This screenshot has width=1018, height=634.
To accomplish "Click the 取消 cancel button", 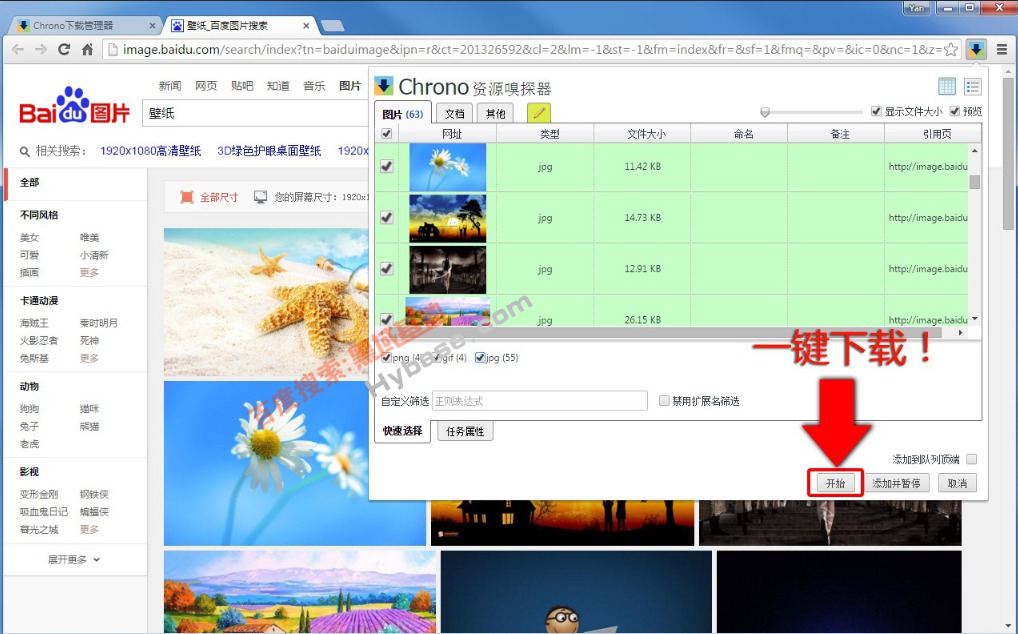I will (x=958, y=483).
